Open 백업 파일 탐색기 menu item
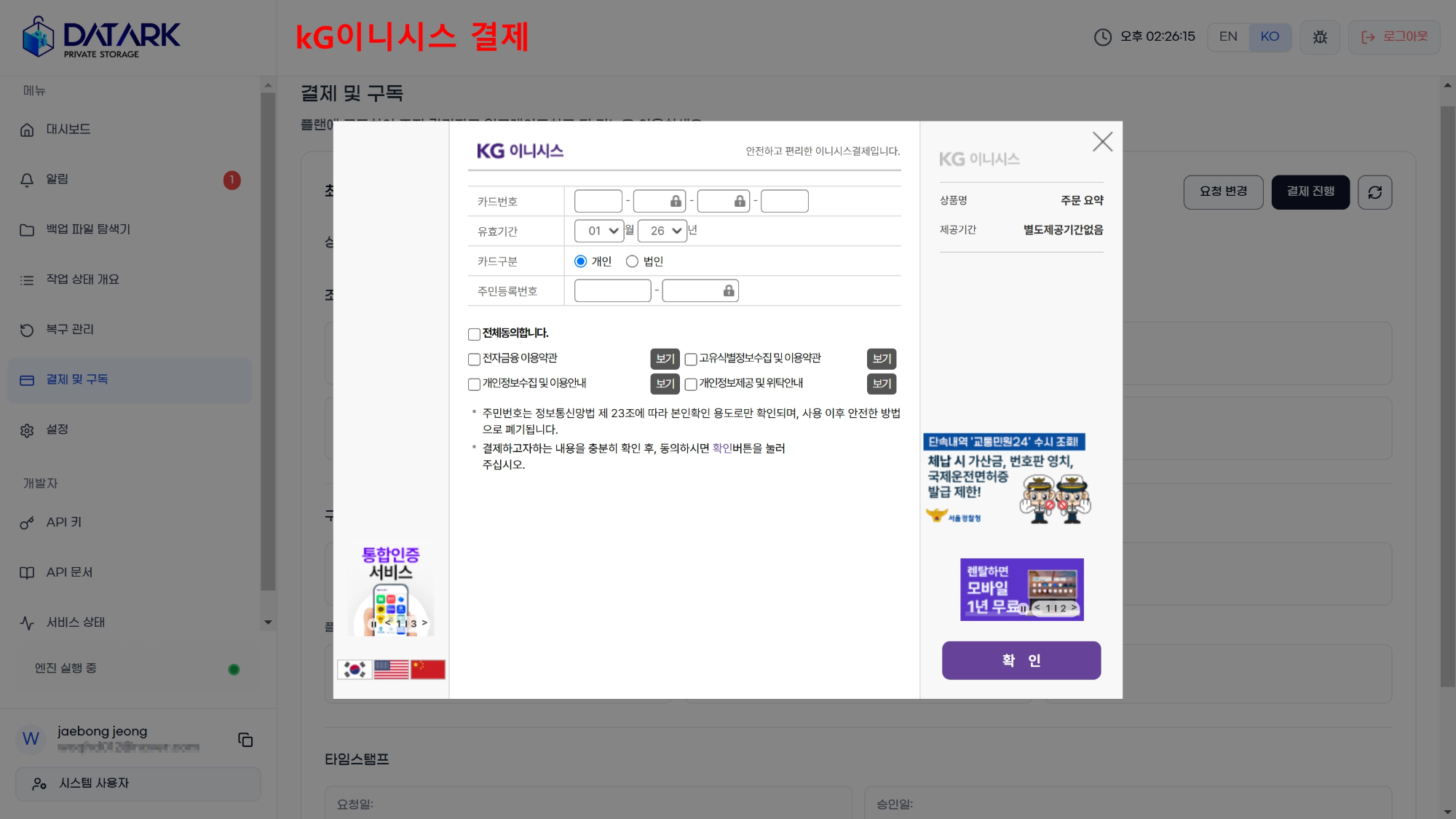Viewport: 1456px width, 819px height. pos(130,230)
